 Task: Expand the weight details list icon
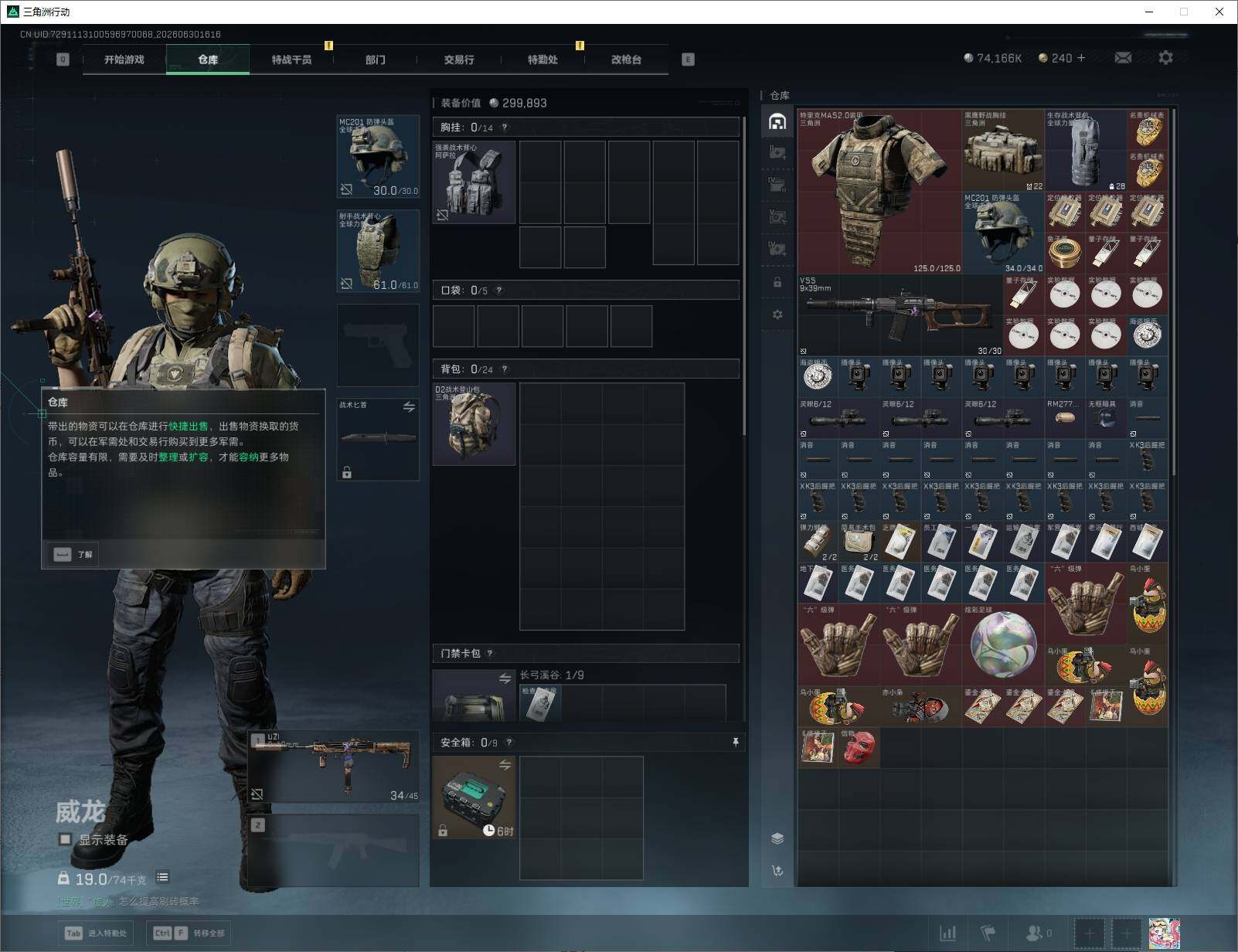[x=162, y=877]
